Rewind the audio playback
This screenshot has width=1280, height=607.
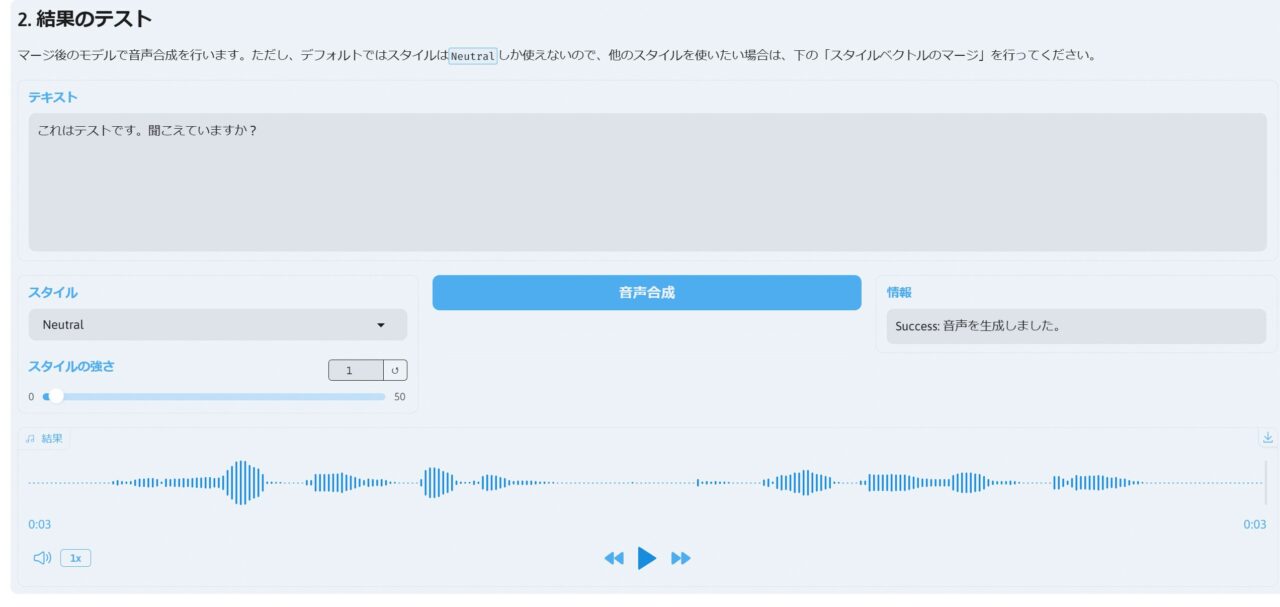[614, 558]
